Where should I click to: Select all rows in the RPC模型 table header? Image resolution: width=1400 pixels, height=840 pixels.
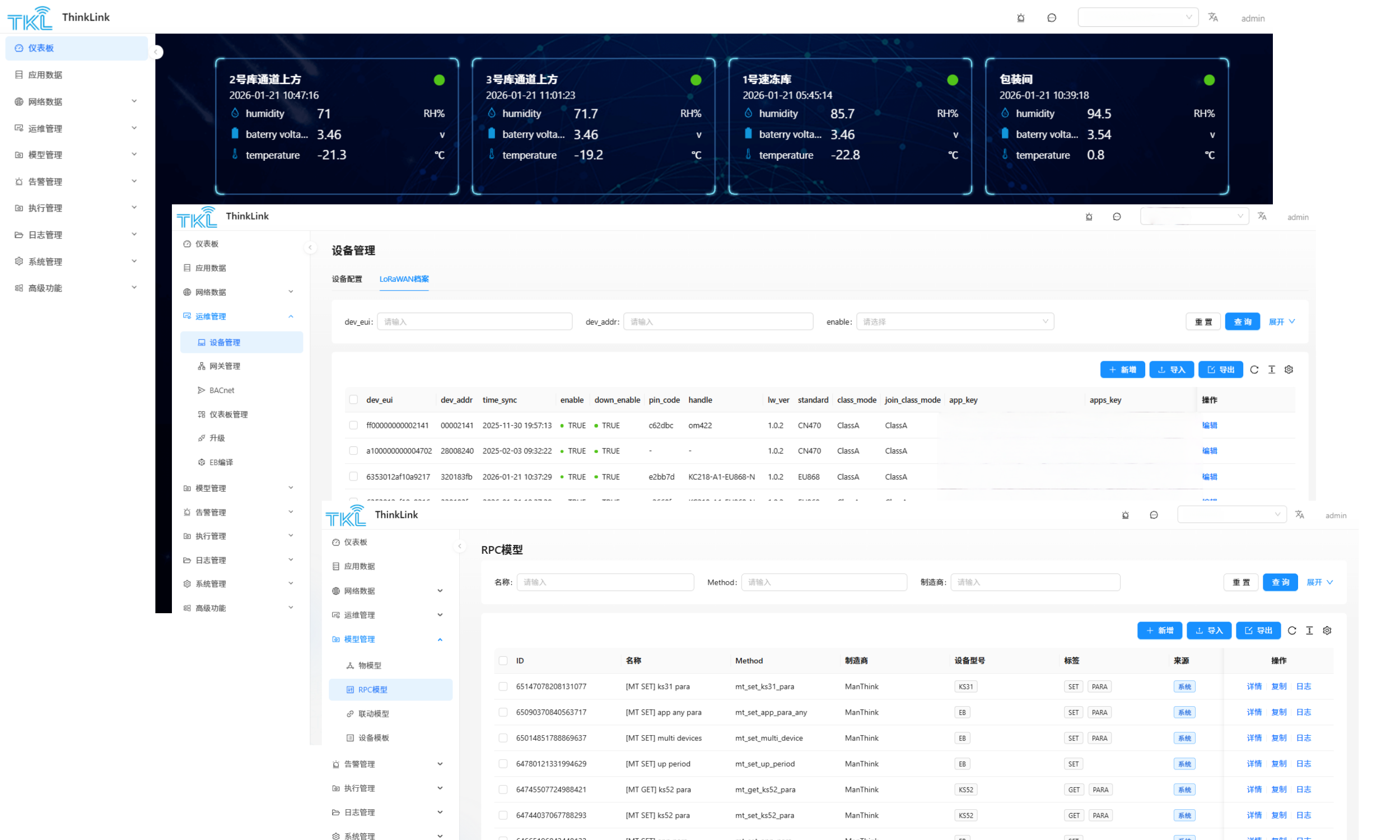[503, 661]
